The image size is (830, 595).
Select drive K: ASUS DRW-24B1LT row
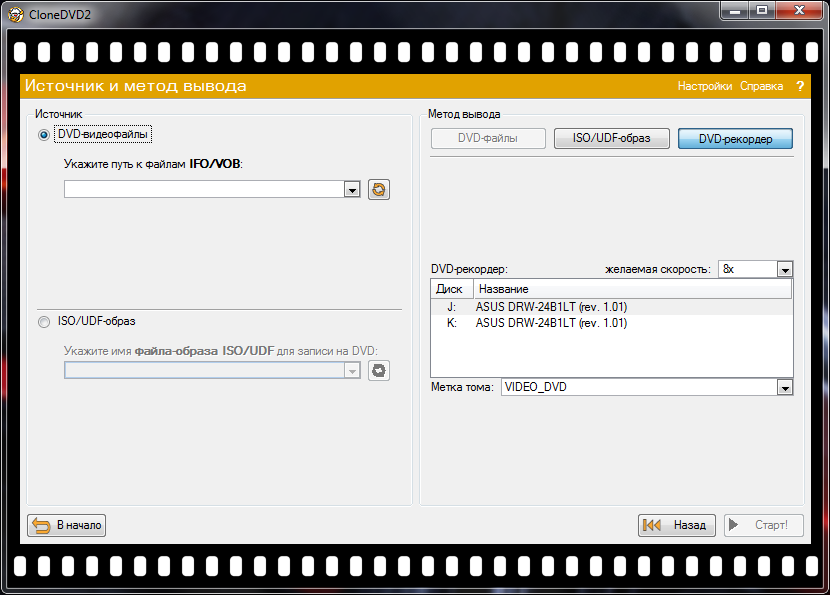click(x=611, y=323)
